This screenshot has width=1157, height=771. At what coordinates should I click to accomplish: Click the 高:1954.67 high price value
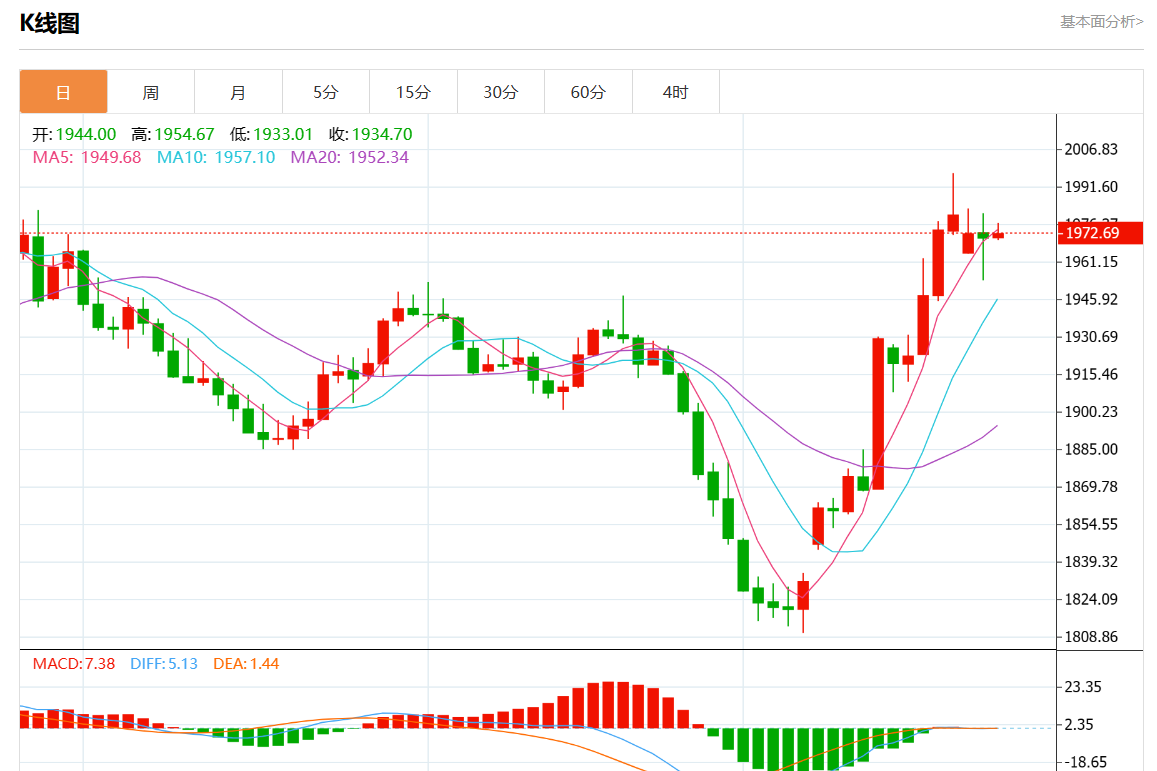tap(173, 134)
